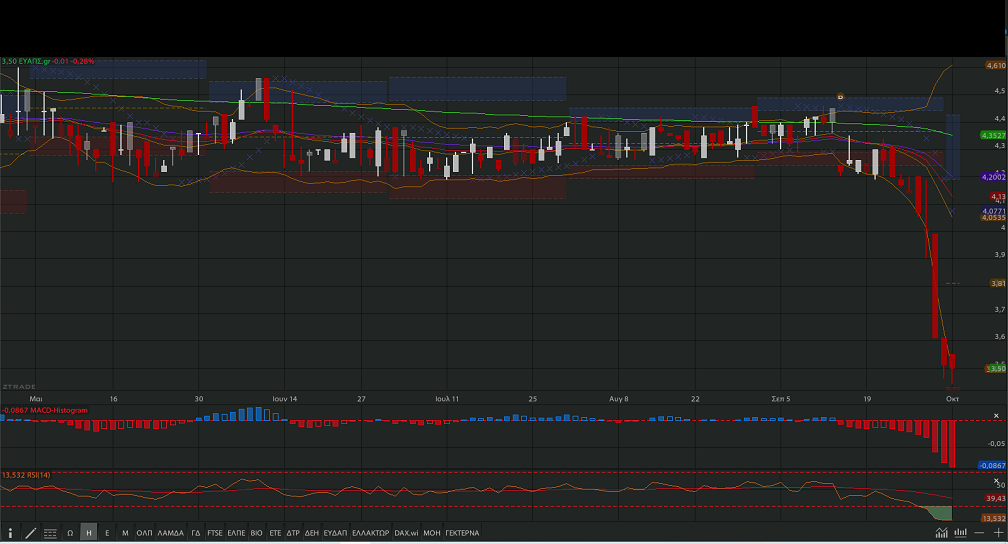Click the MACD-Histogram indicator label
The image size is (1008, 544).
pyautogui.click(x=57, y=410)
